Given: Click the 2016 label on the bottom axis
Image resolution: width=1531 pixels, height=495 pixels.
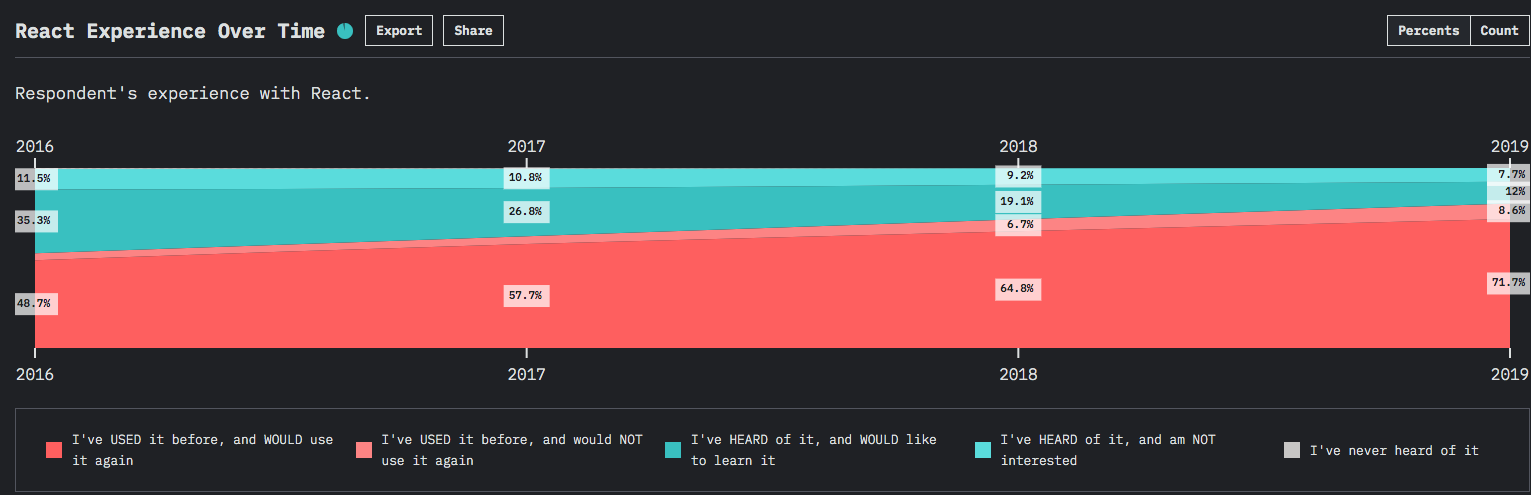Looking at the screenshot, I should coord(35,373).
